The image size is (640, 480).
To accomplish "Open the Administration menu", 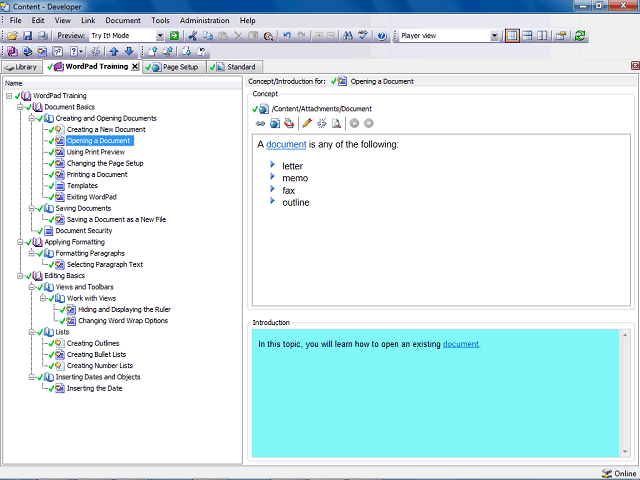I will [x=204, y=20].
